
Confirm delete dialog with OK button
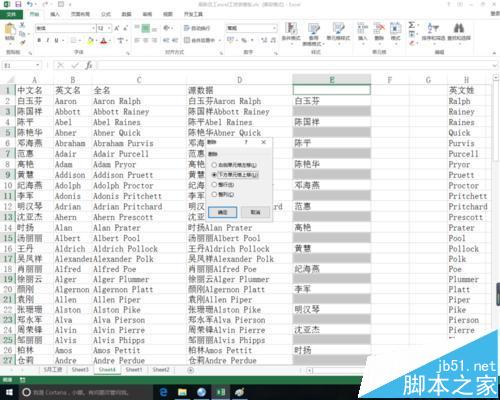coord(222,212)
